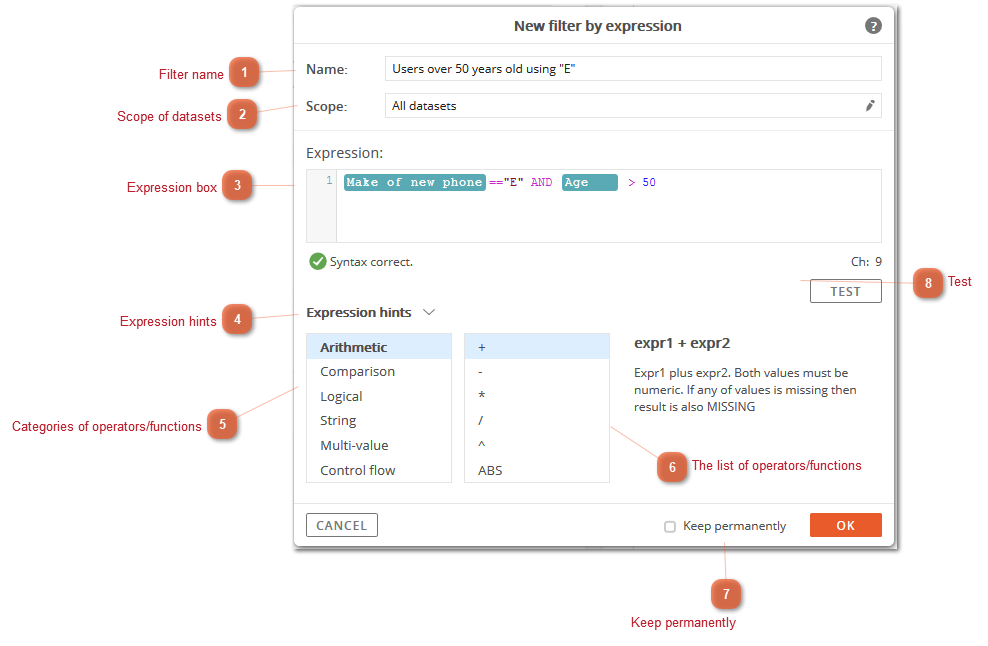Edit scope with the pencil icon
This screenshot has width=988, height=646.
point(870,105)
